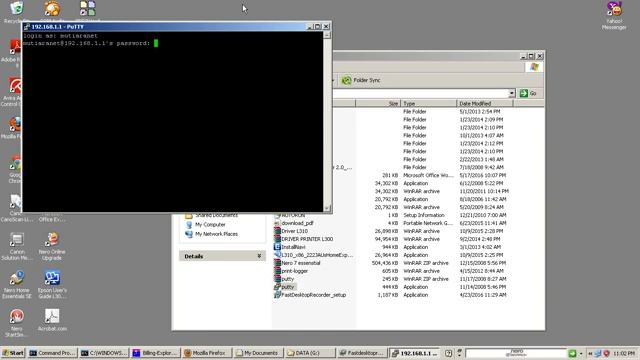Open the Start menu

13,353
